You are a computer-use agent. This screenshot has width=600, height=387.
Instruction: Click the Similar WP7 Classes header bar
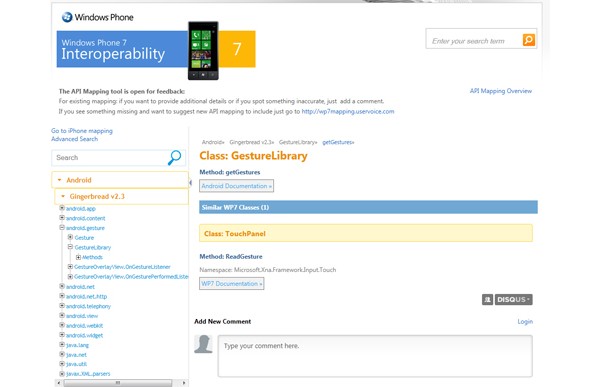coord(368,207)
